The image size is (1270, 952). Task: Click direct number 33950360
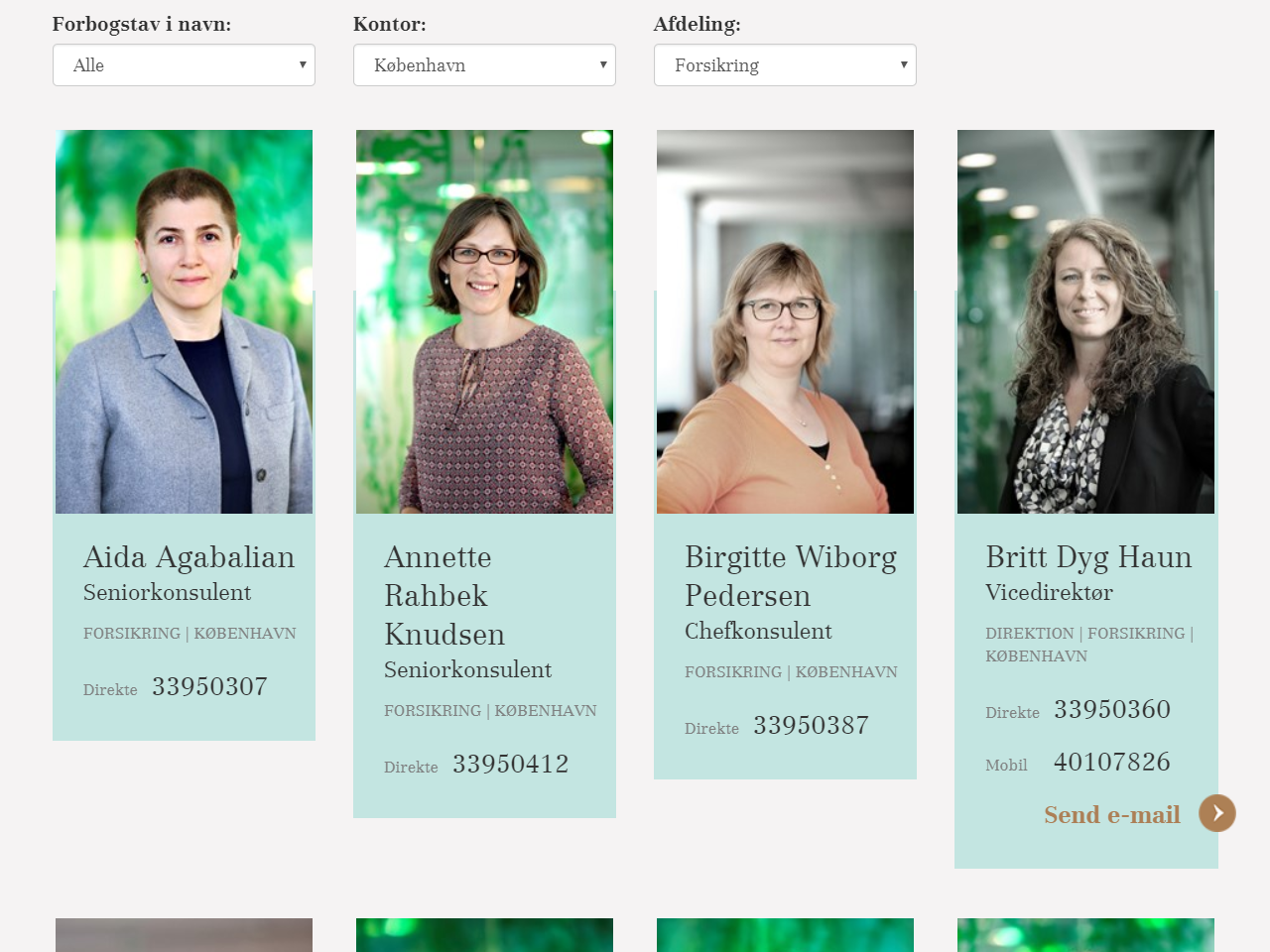[x=1111, y=709]
